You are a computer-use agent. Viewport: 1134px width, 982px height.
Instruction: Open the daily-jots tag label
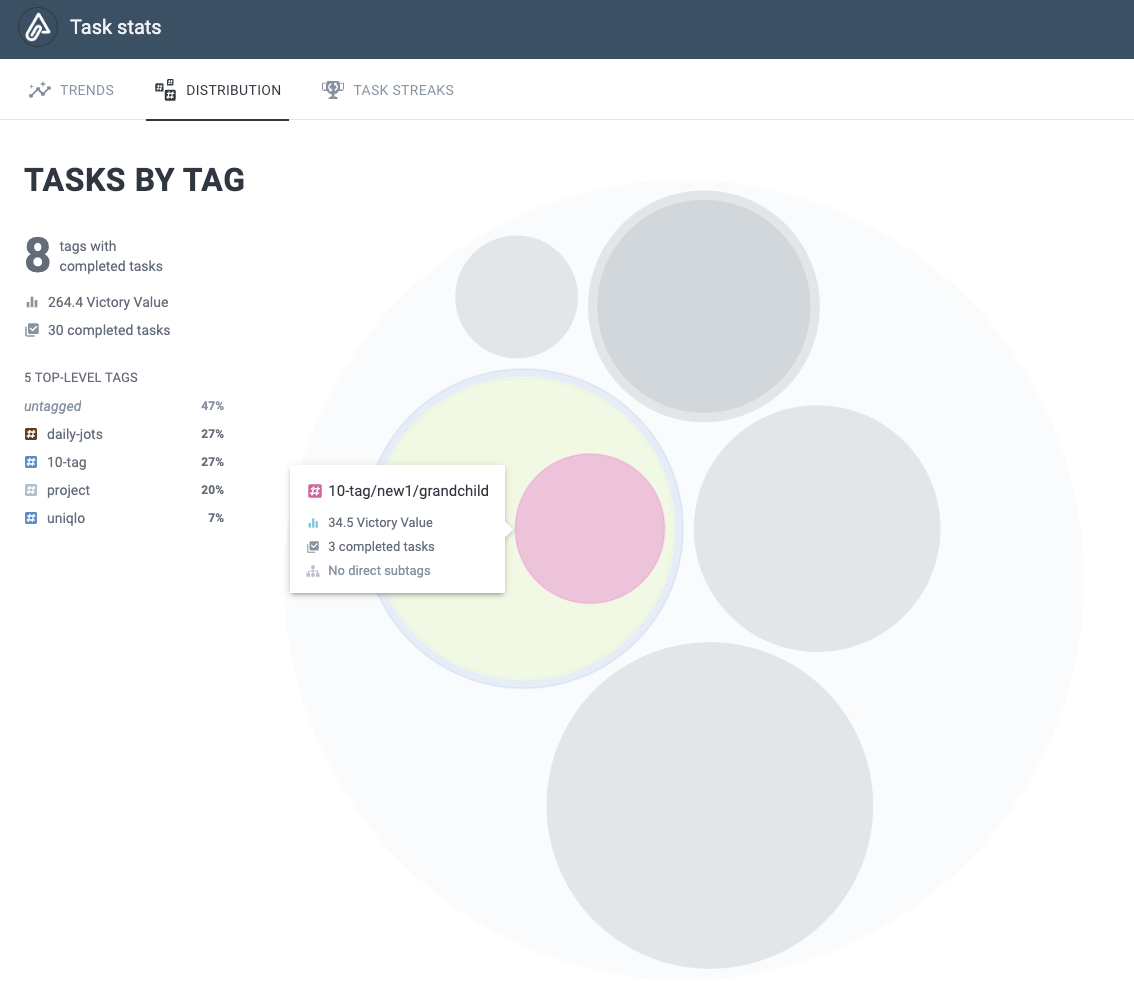75,434
